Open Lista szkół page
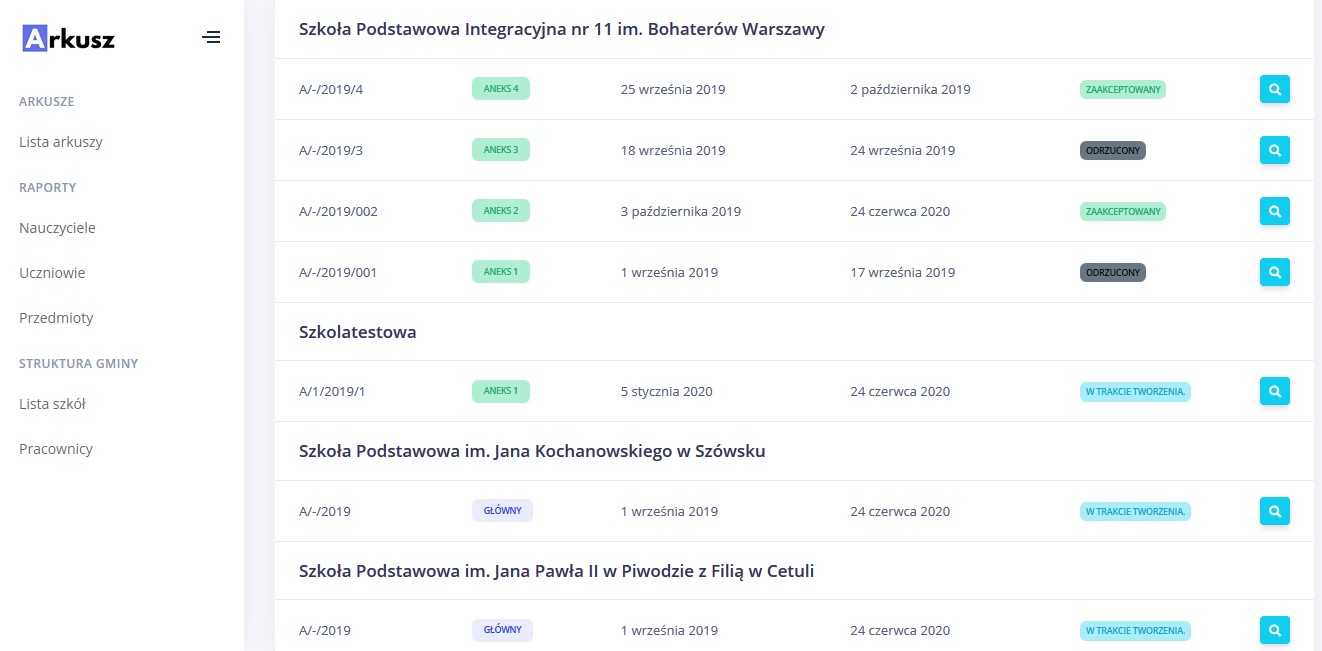Image resolution: width=1322 pixels, height=651 pixels. coord(52,404)
